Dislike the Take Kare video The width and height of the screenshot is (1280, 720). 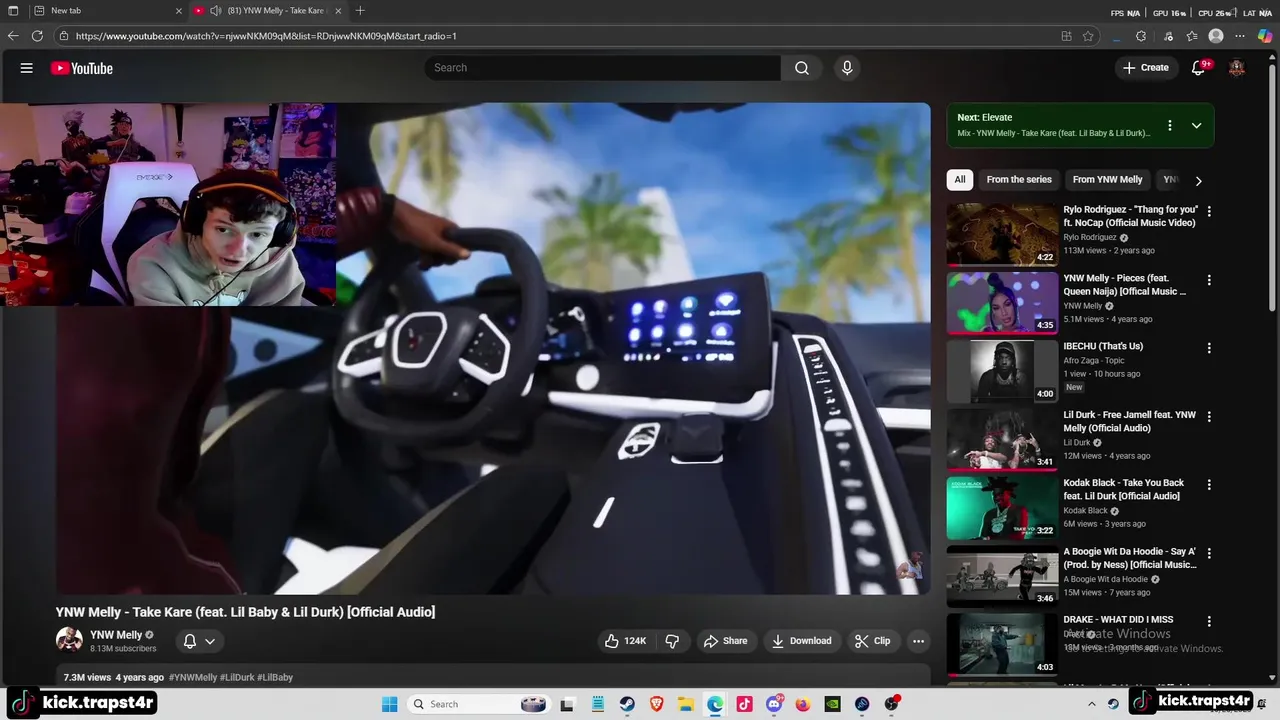[x=673, y=641]
